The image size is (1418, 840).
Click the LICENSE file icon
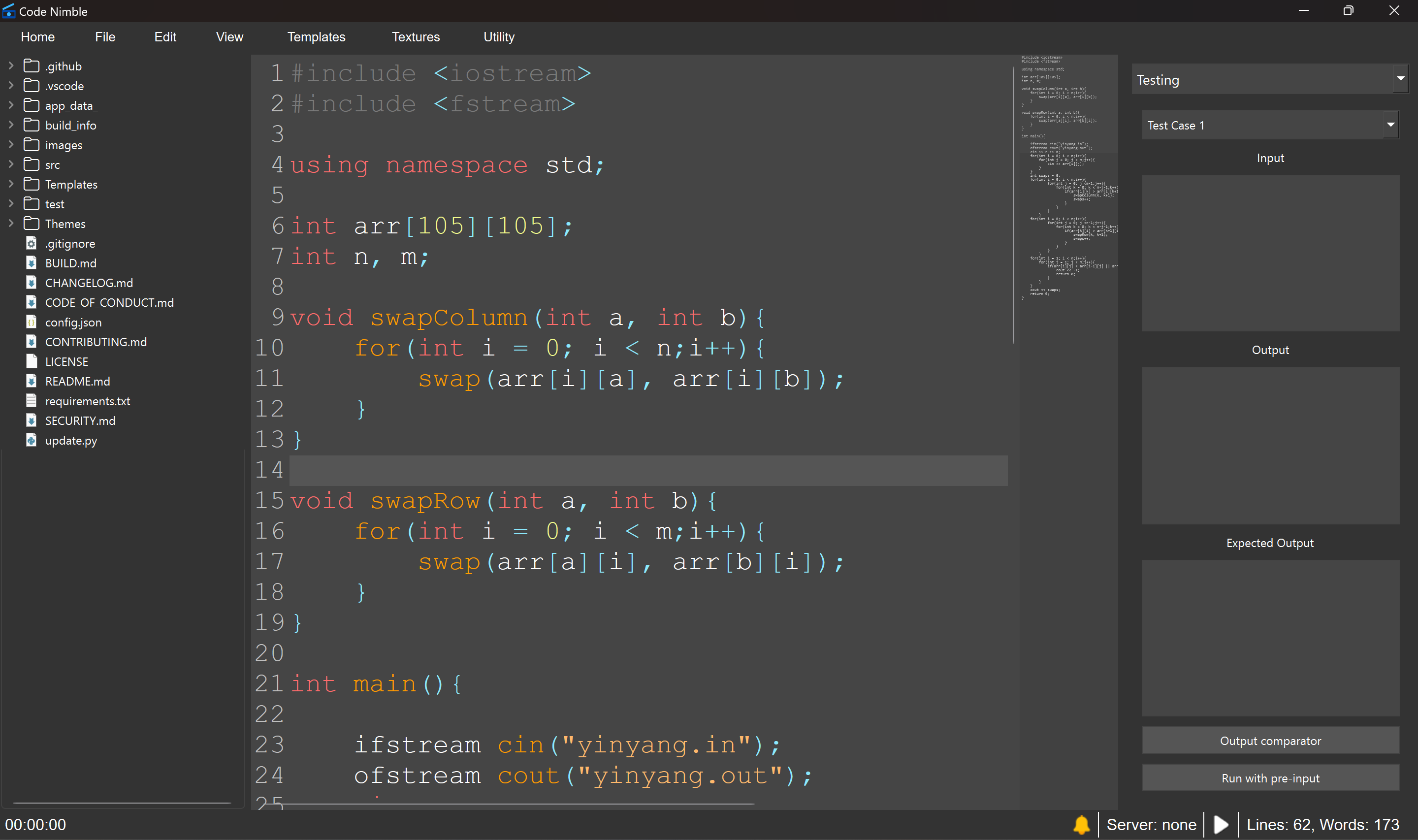(32, 362)
